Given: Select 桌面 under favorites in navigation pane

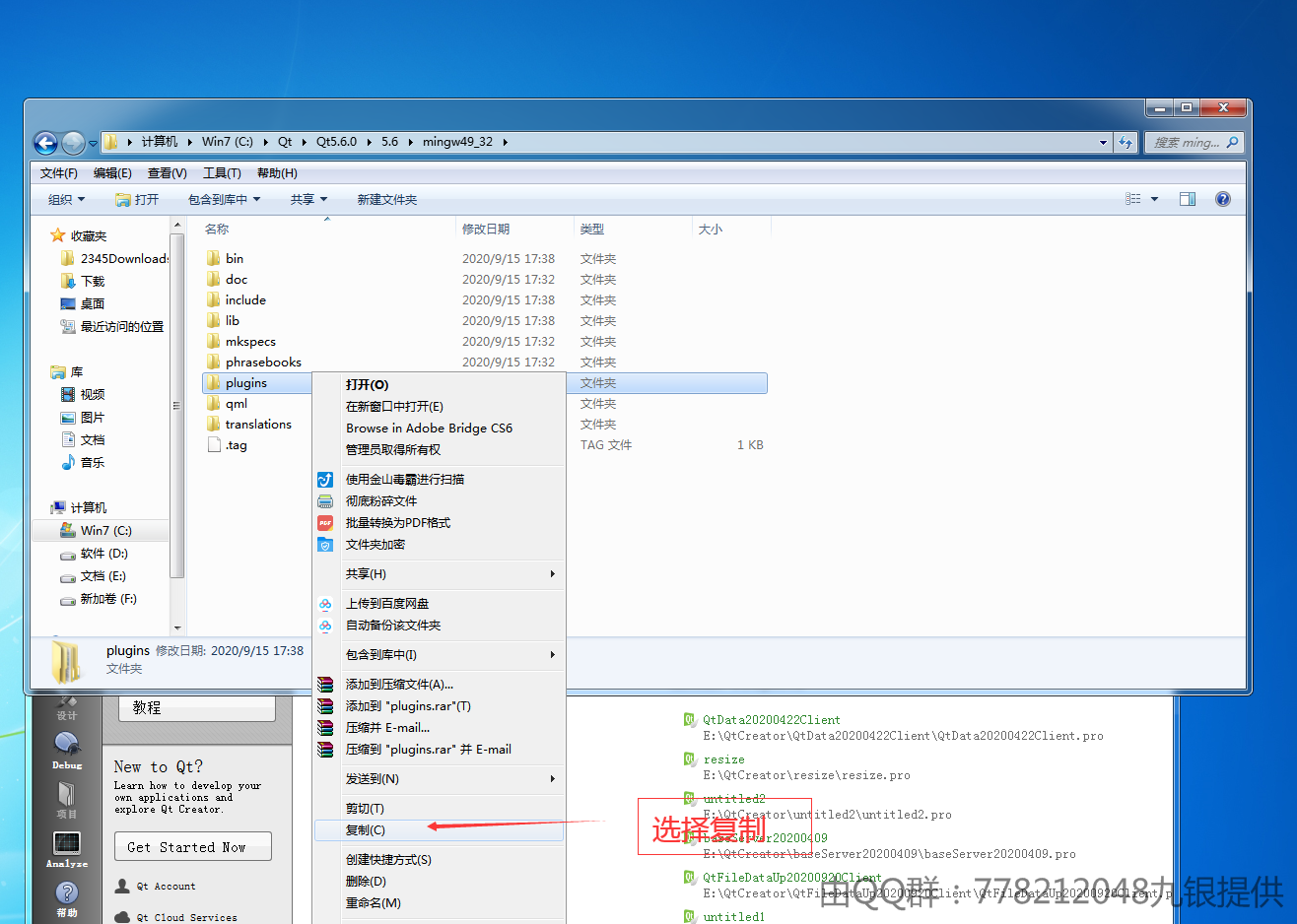Looking at the screenshot, I should coord(93,303).
